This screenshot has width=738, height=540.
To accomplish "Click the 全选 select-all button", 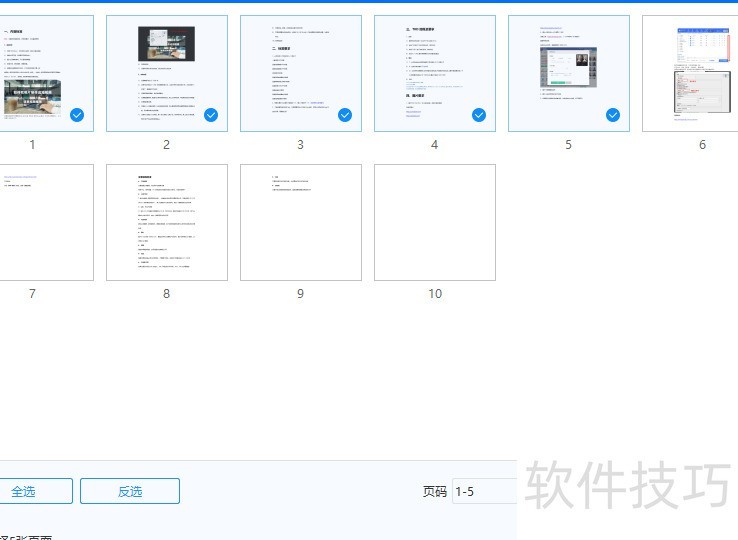I will [36, 491].
